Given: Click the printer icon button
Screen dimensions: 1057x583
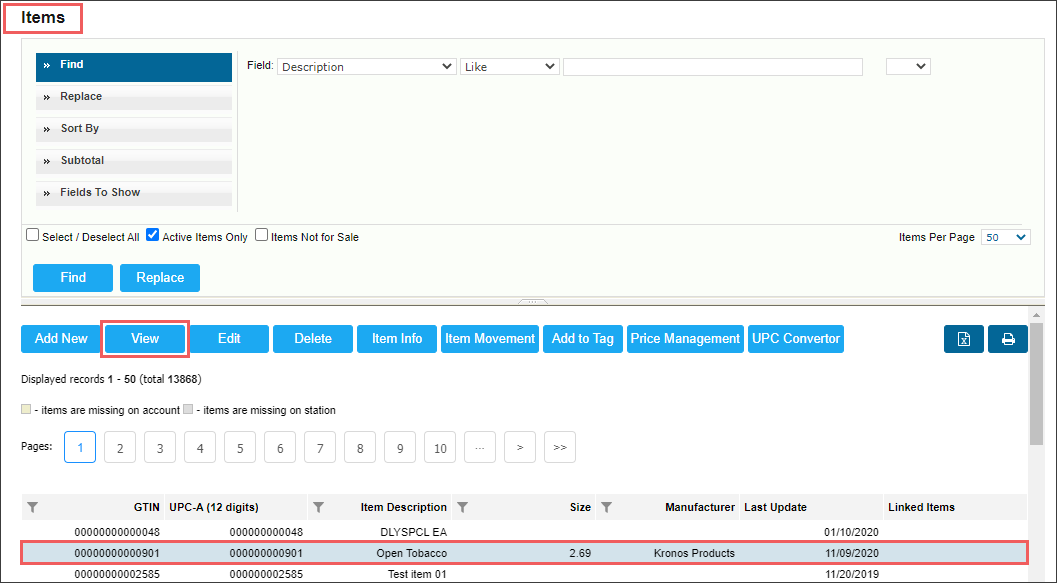Looking at the screenshot, I should point(1008,339).
